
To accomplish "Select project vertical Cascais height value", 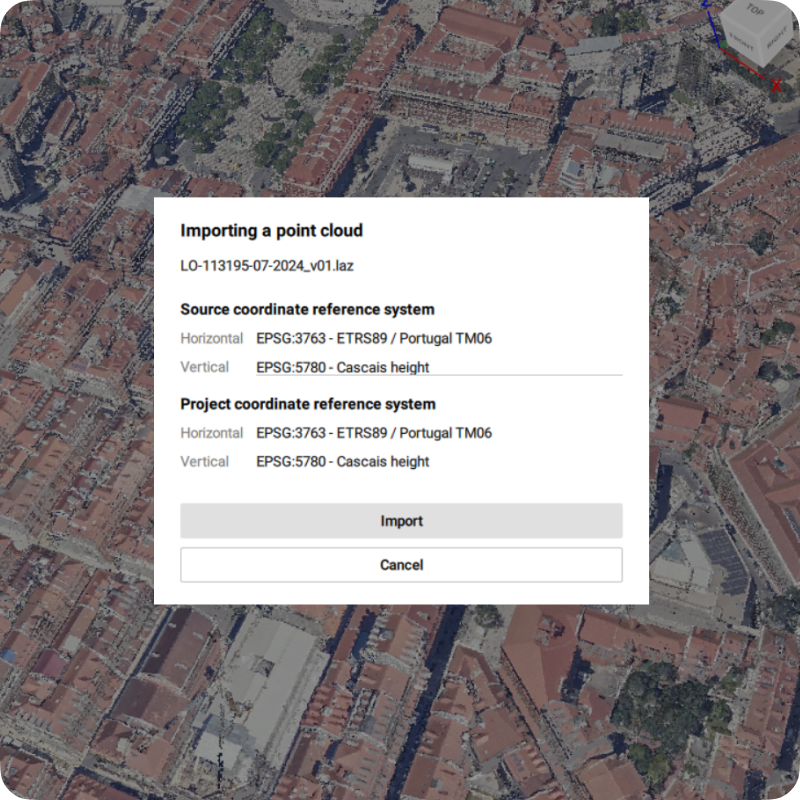I will coord(342,461).
